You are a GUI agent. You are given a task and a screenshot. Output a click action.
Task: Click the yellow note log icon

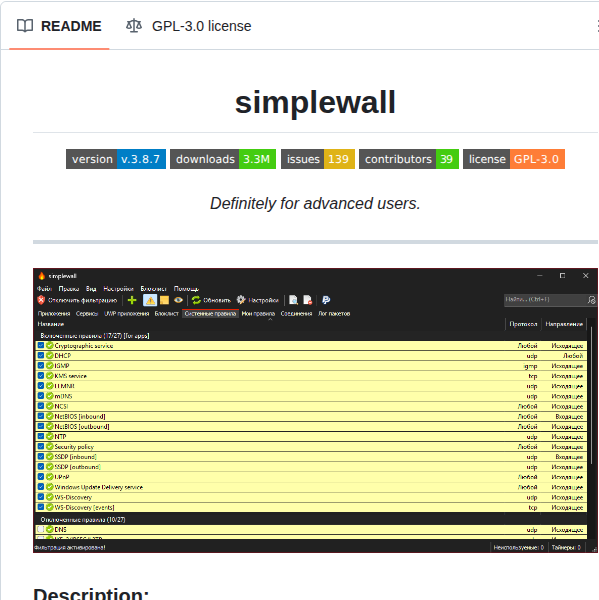pyautogui.click(x=164, y=300)
